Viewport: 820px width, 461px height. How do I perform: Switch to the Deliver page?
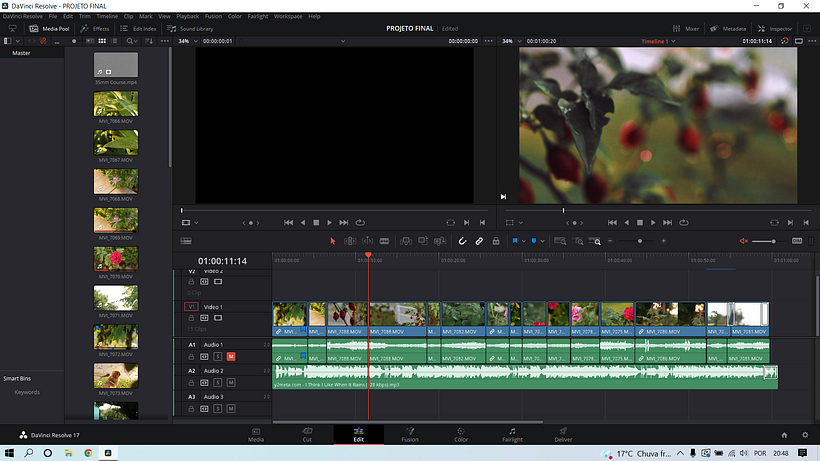click(x=563, y=435)
